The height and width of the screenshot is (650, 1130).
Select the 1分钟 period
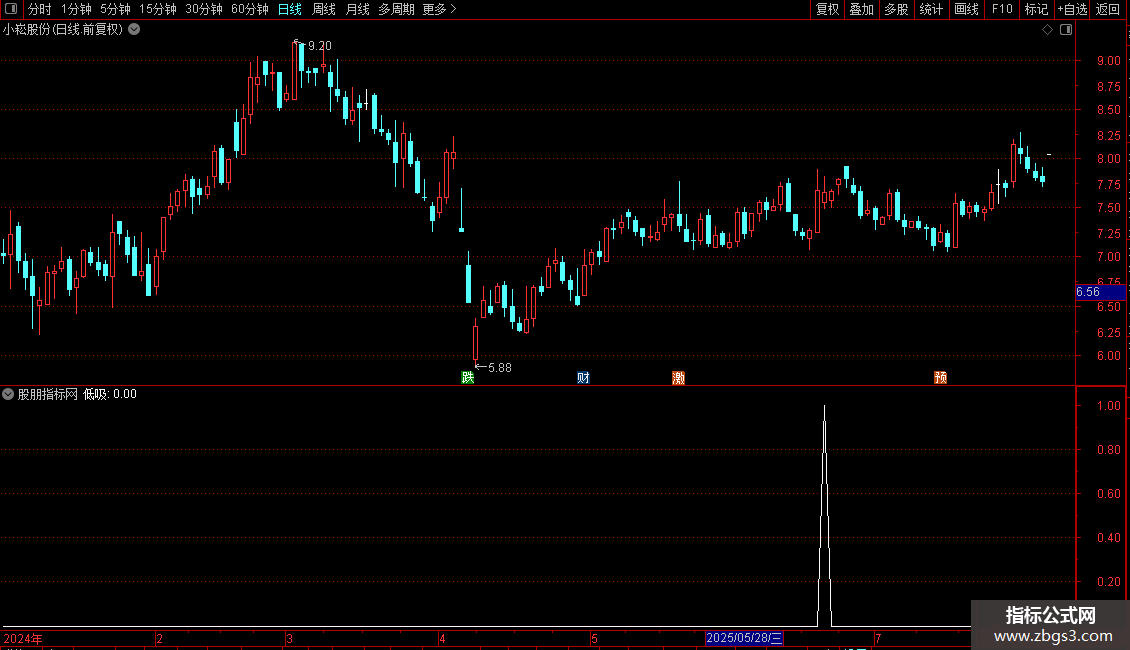(76, 9)
